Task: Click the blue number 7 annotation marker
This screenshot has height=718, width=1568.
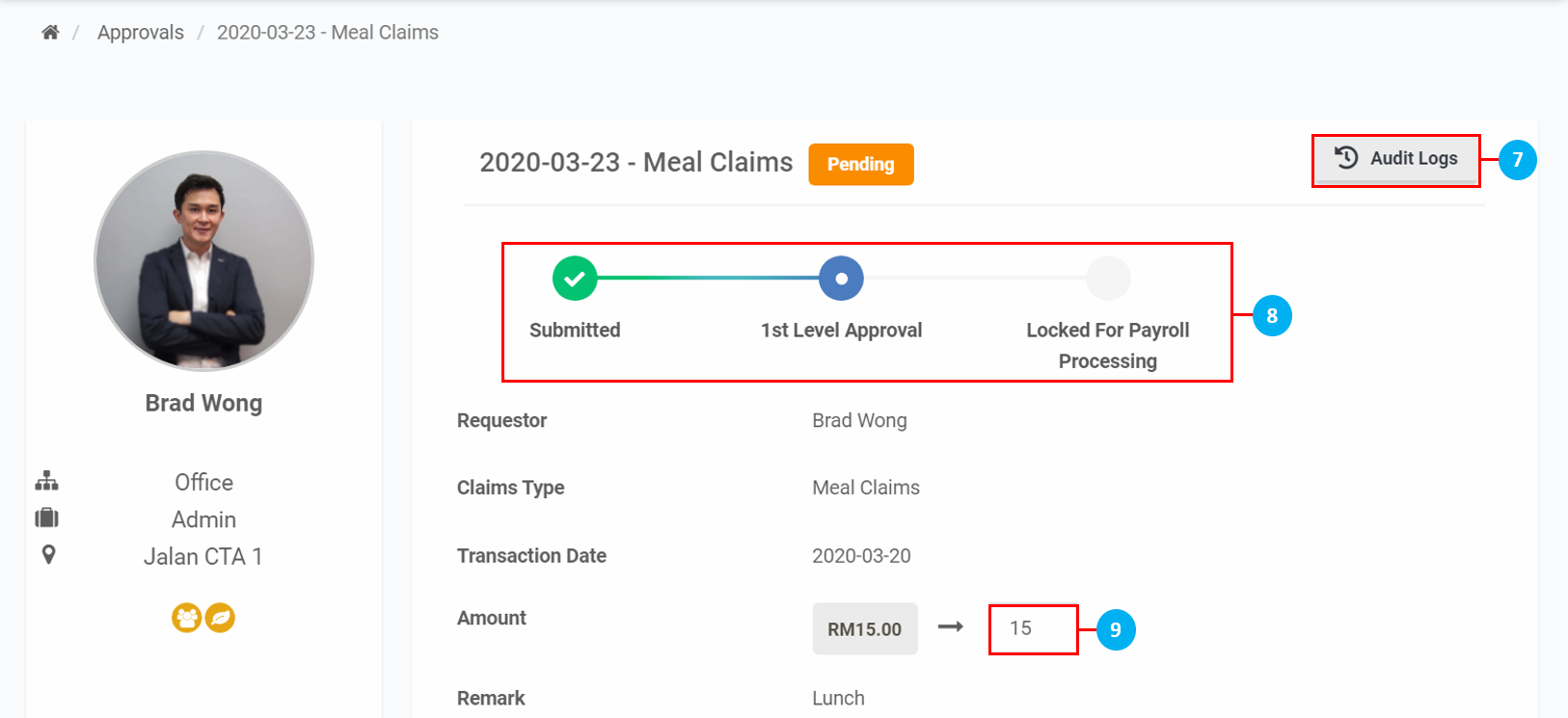Action: (1517, 160)
